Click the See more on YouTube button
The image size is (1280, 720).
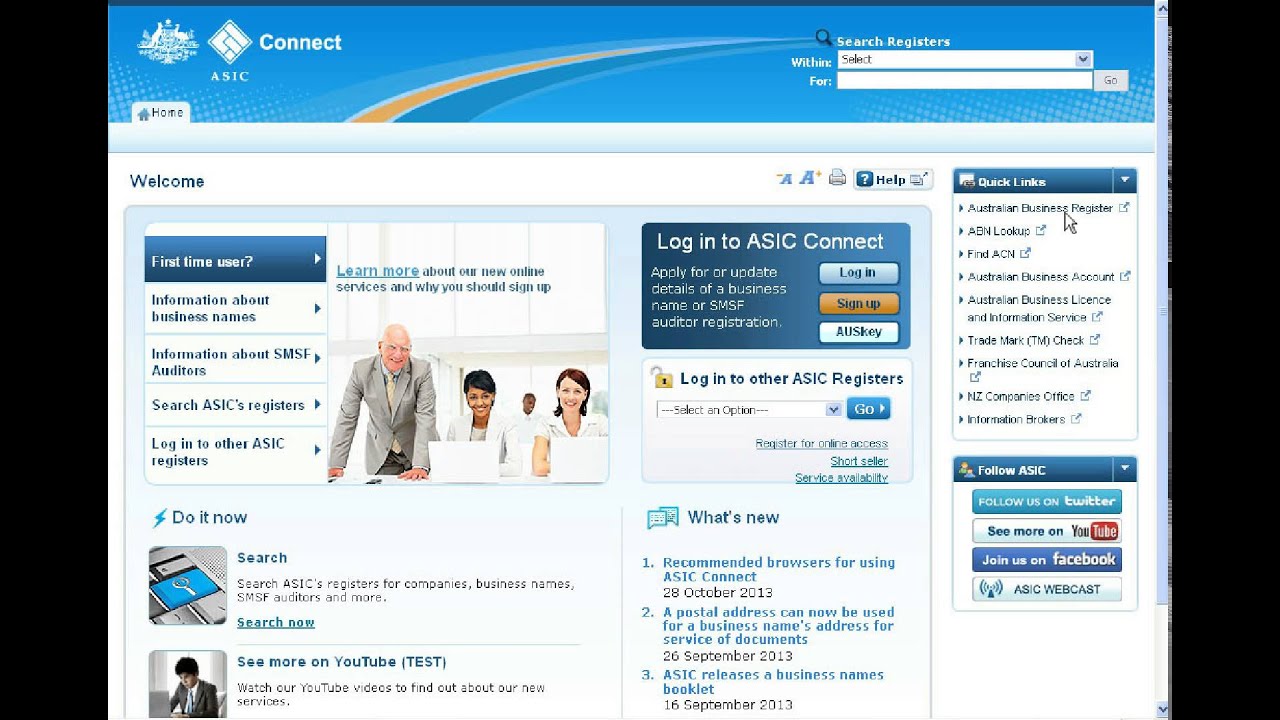(x=1047, y=531)
